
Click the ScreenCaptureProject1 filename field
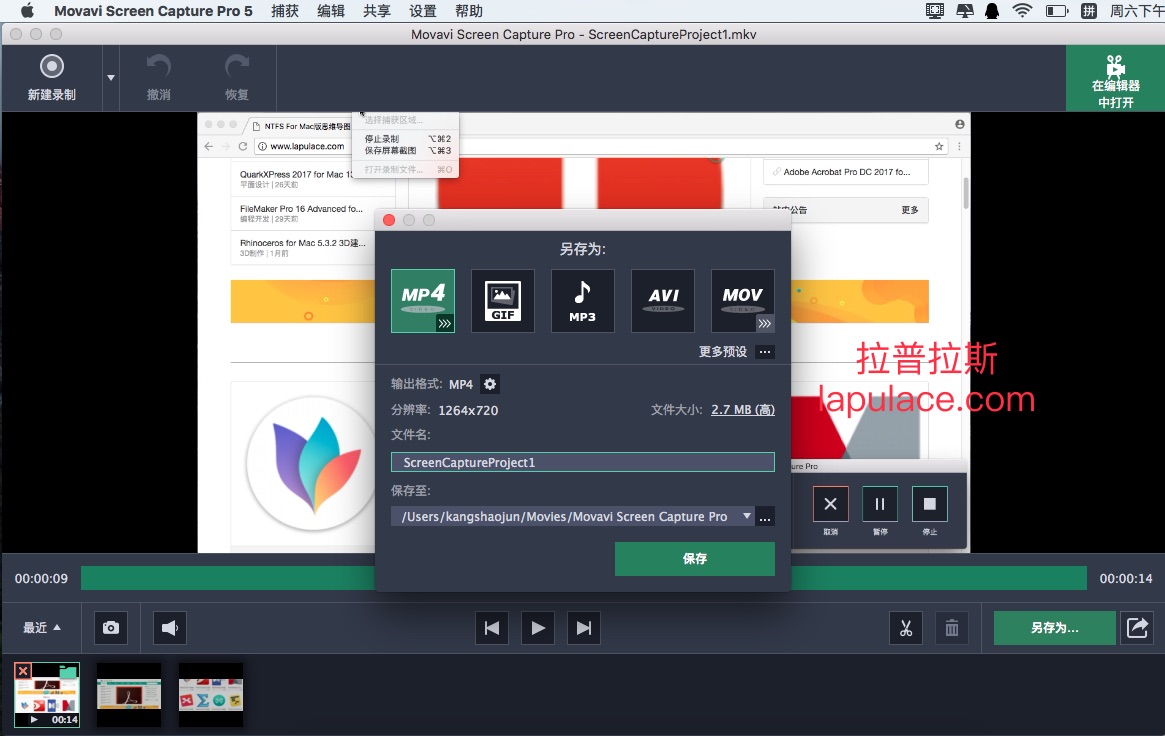(582, 462)
